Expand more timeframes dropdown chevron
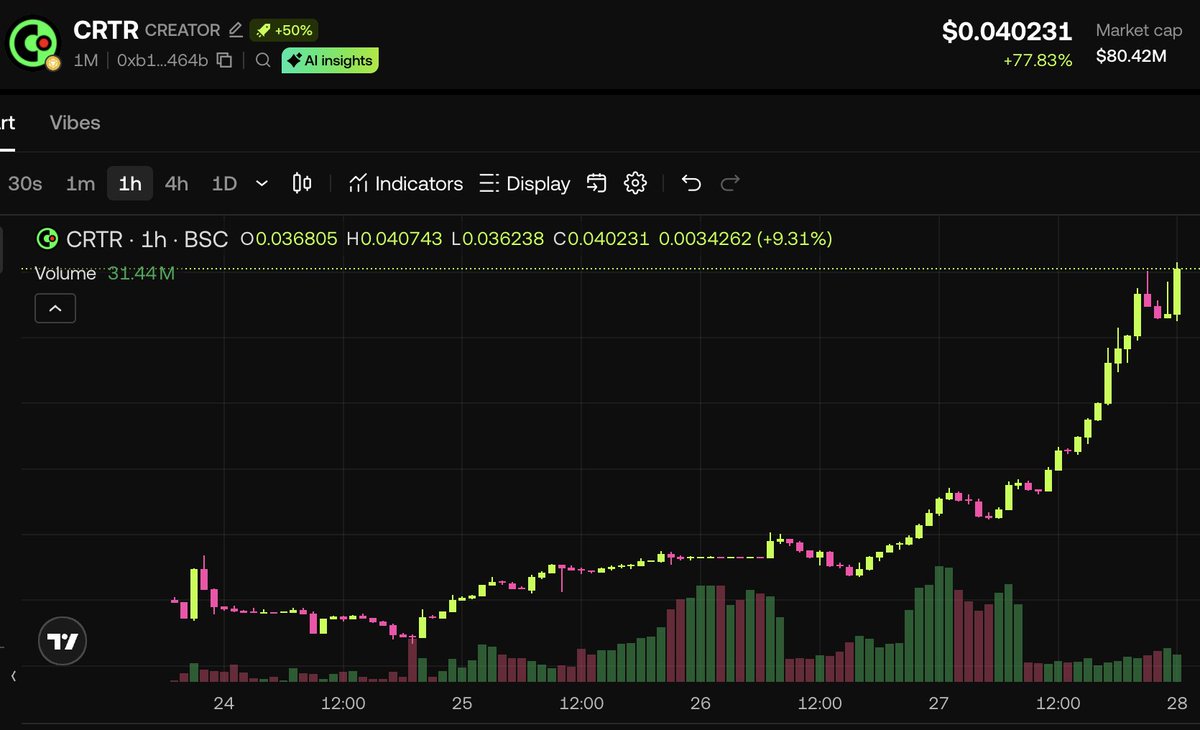 click(262, 184)
